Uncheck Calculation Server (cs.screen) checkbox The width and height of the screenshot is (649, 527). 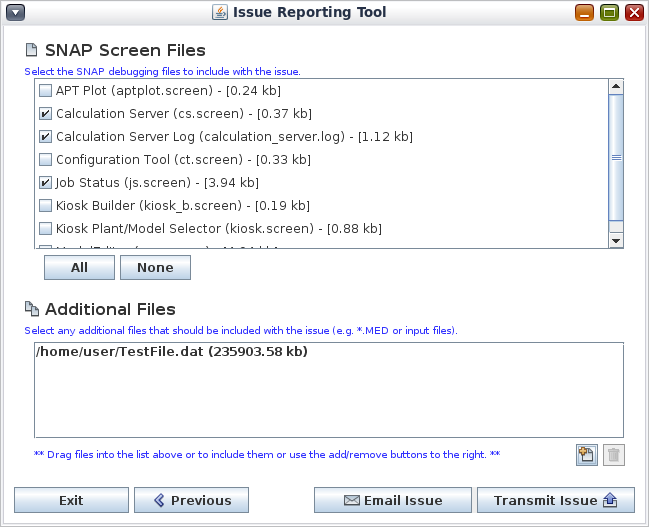click(45, 114)
